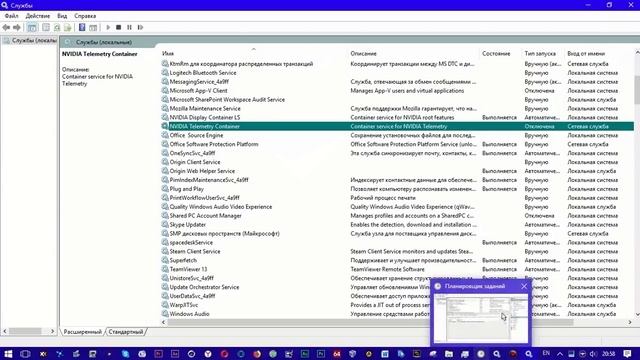Open Help using the blue book icon
The image size is (640, 360).
pyautogui.click(x=82, y=27)
